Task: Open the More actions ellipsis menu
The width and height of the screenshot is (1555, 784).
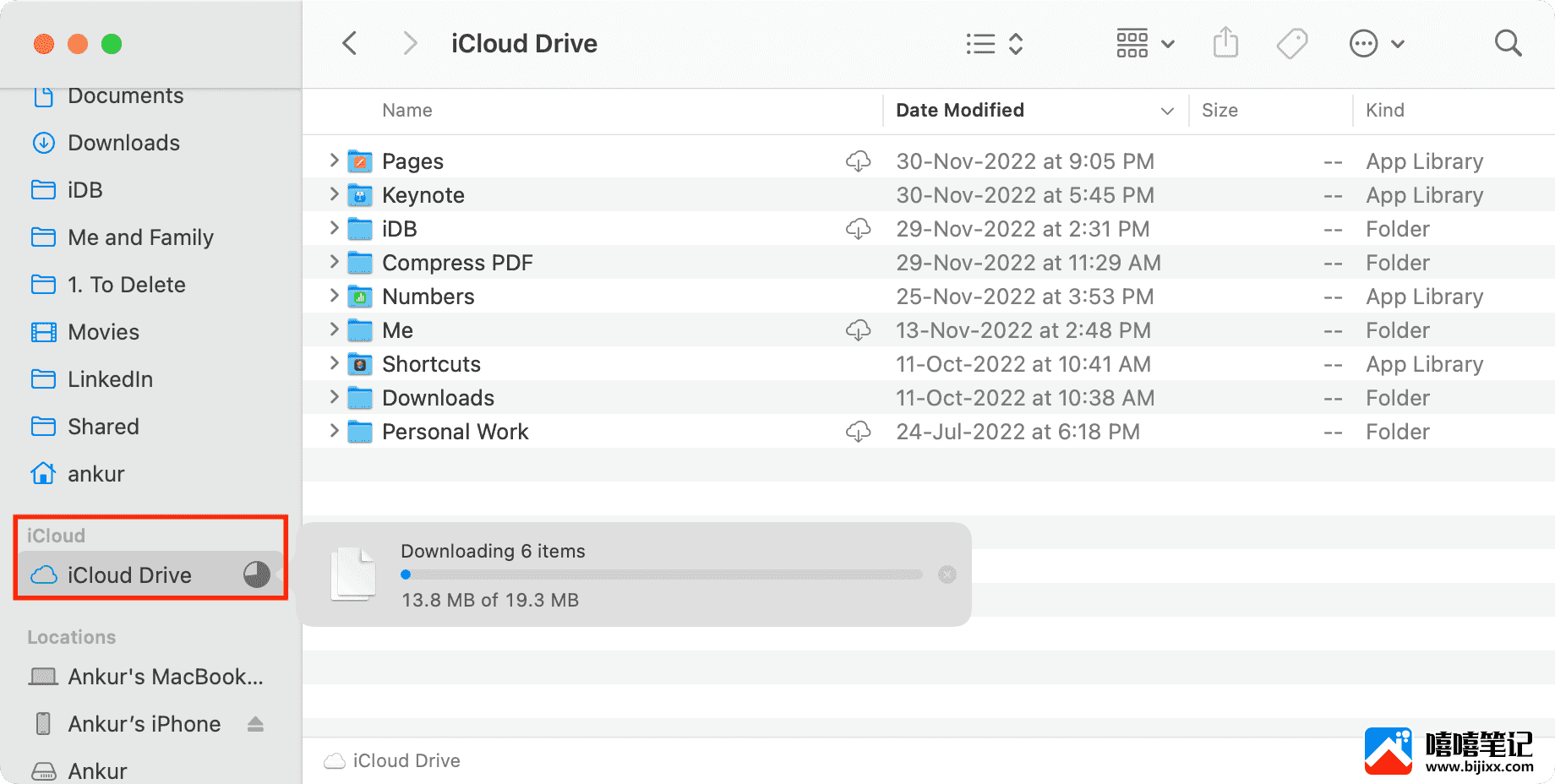Action: 1377,44
